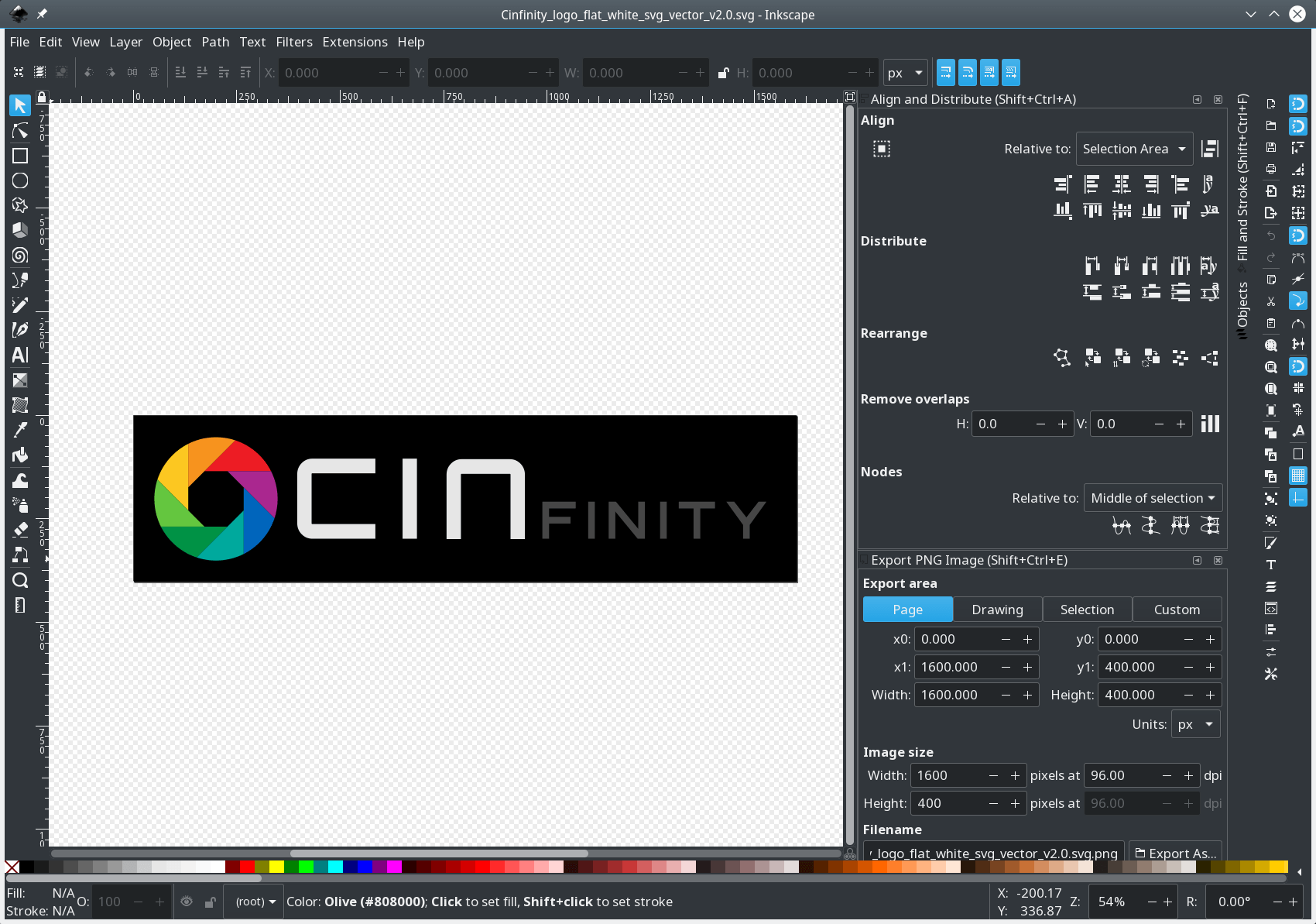Viewport: 1316px width, 924px height.
Task: Select the Calligraphy tool
Action: coord(20,329)
